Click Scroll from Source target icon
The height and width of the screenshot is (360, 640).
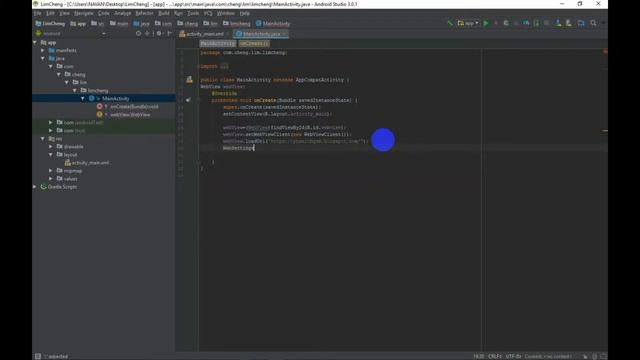(x=138, y=33)
